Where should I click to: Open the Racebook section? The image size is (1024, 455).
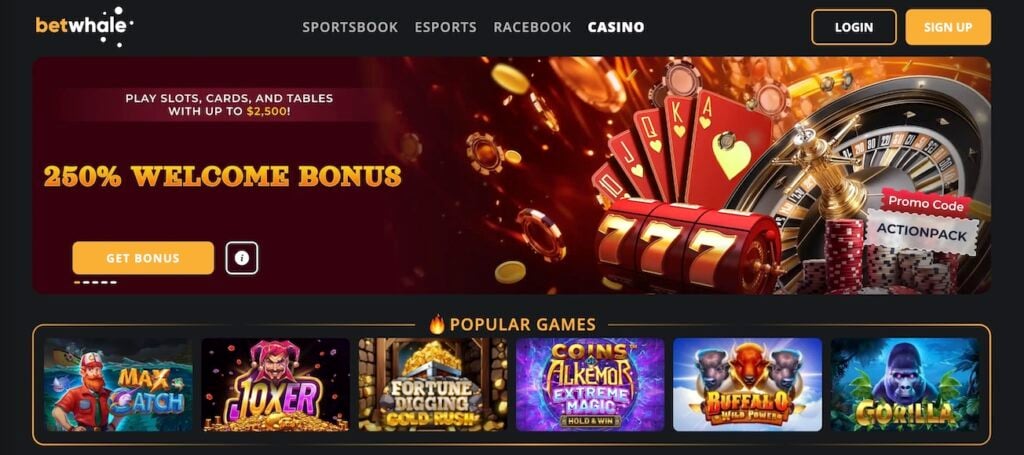pyautogui.click(x=532, y=27)
